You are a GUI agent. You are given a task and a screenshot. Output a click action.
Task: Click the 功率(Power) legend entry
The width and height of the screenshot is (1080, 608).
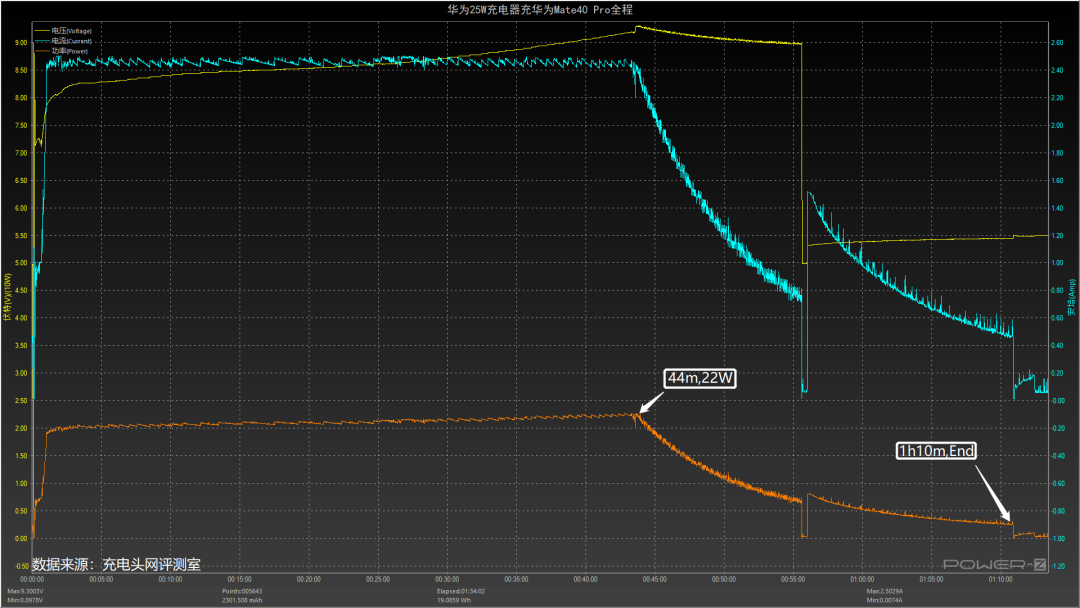pyautogui.click(x=70, y=51)
